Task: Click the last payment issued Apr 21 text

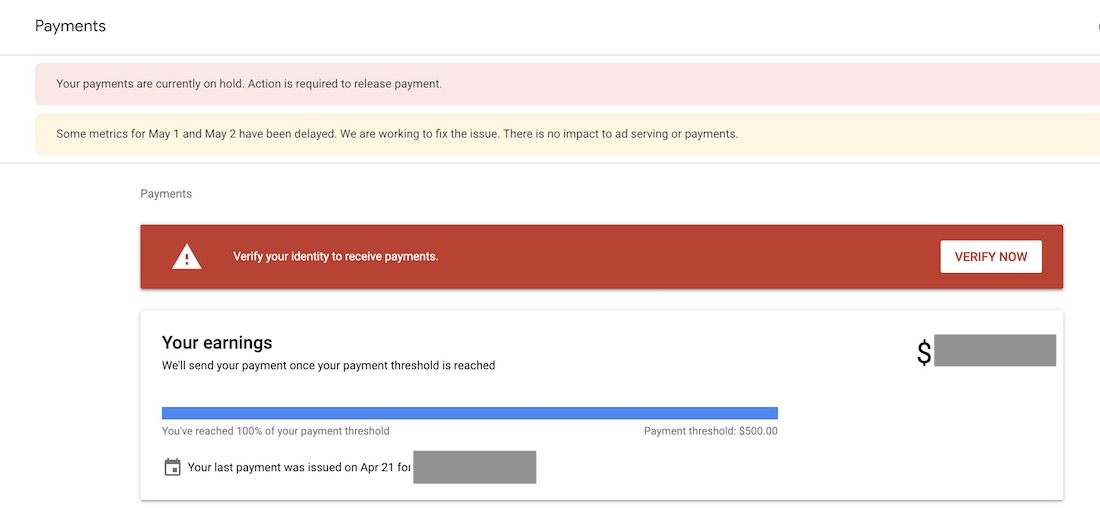Action: (299, 467)
